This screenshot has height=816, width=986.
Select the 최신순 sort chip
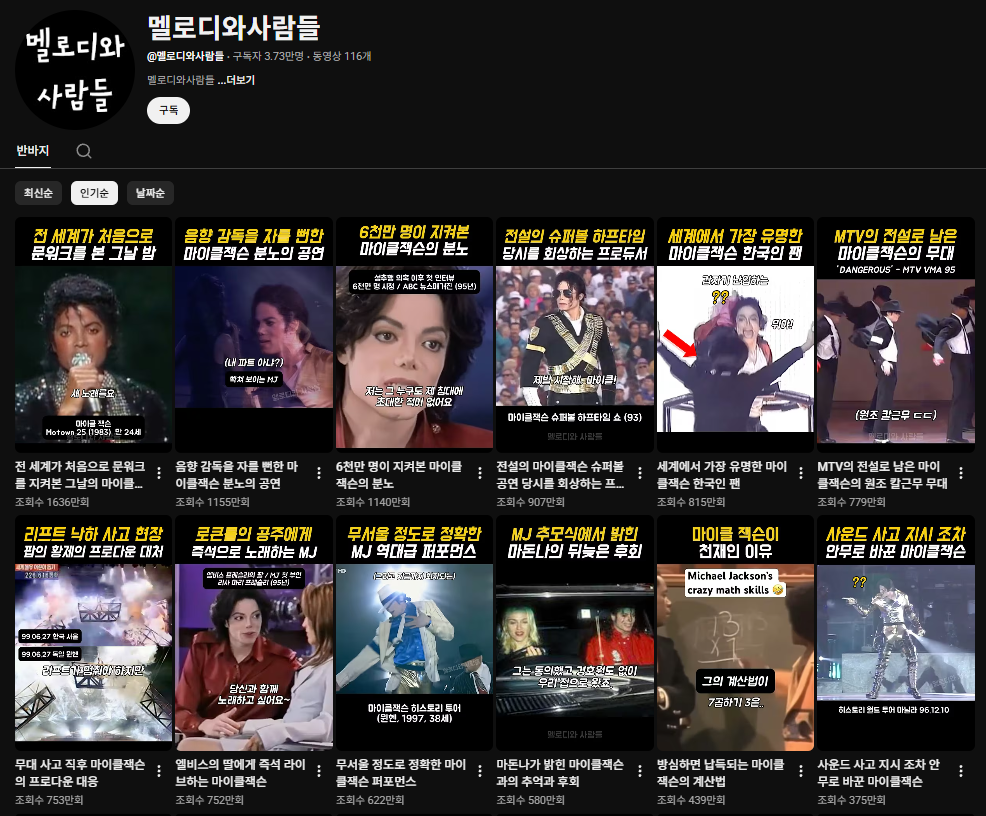[38, 193]
